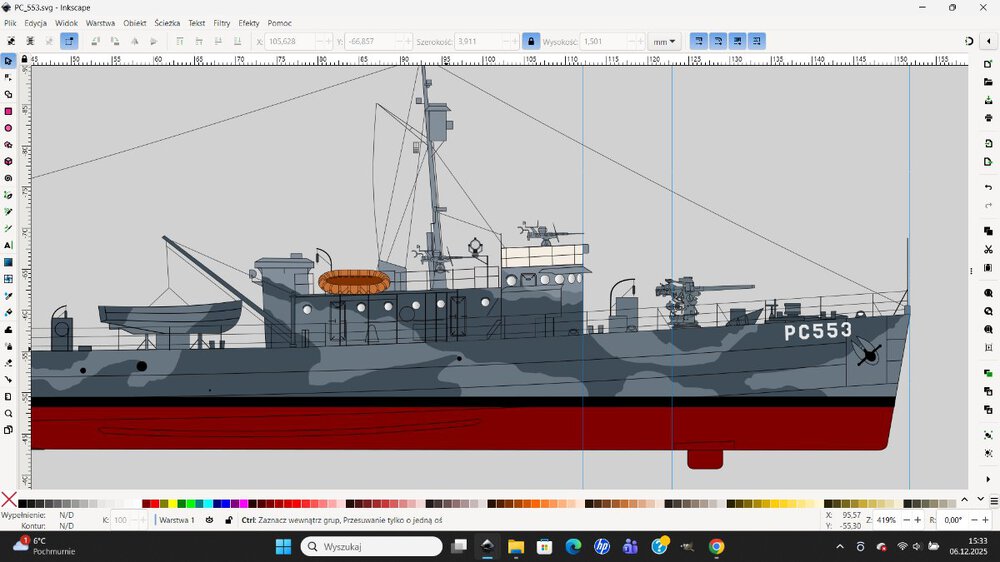Open the Warstwa 1 layer selector

click(177, 520)
